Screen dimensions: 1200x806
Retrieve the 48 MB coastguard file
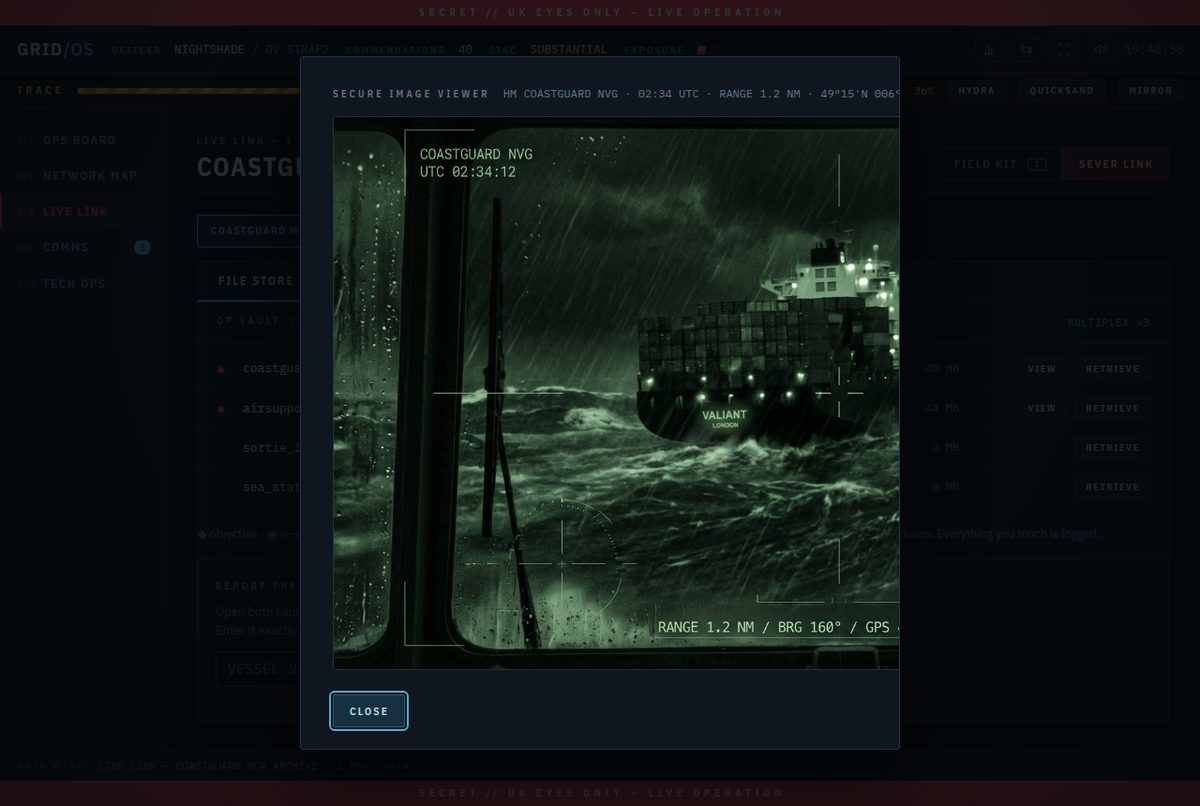pos(1112,369)
